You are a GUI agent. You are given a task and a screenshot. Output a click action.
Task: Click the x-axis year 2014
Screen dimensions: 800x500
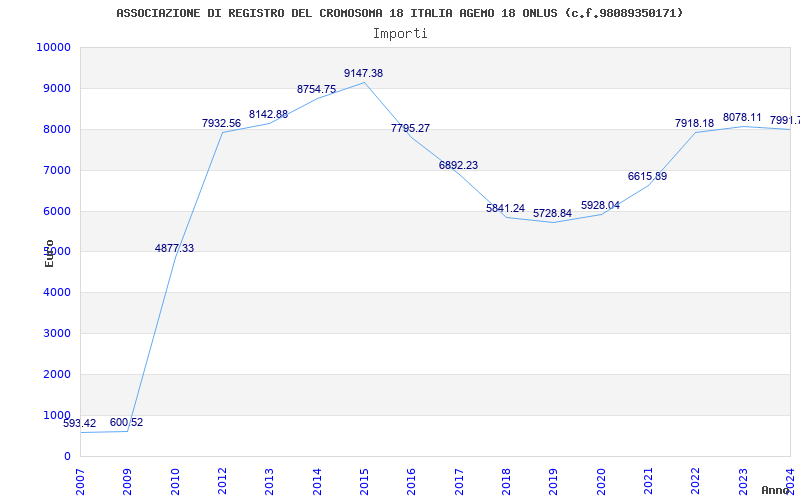[x=317, y=482]
